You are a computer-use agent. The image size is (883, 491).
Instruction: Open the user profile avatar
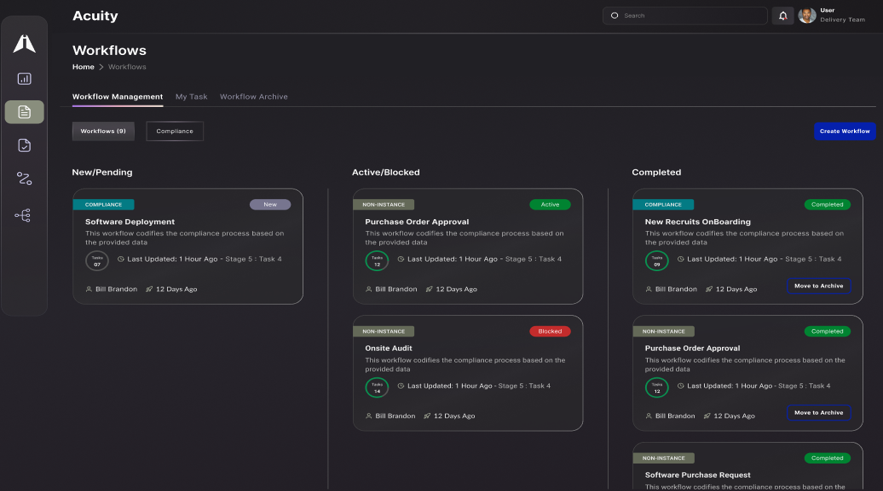pos(807,16)
